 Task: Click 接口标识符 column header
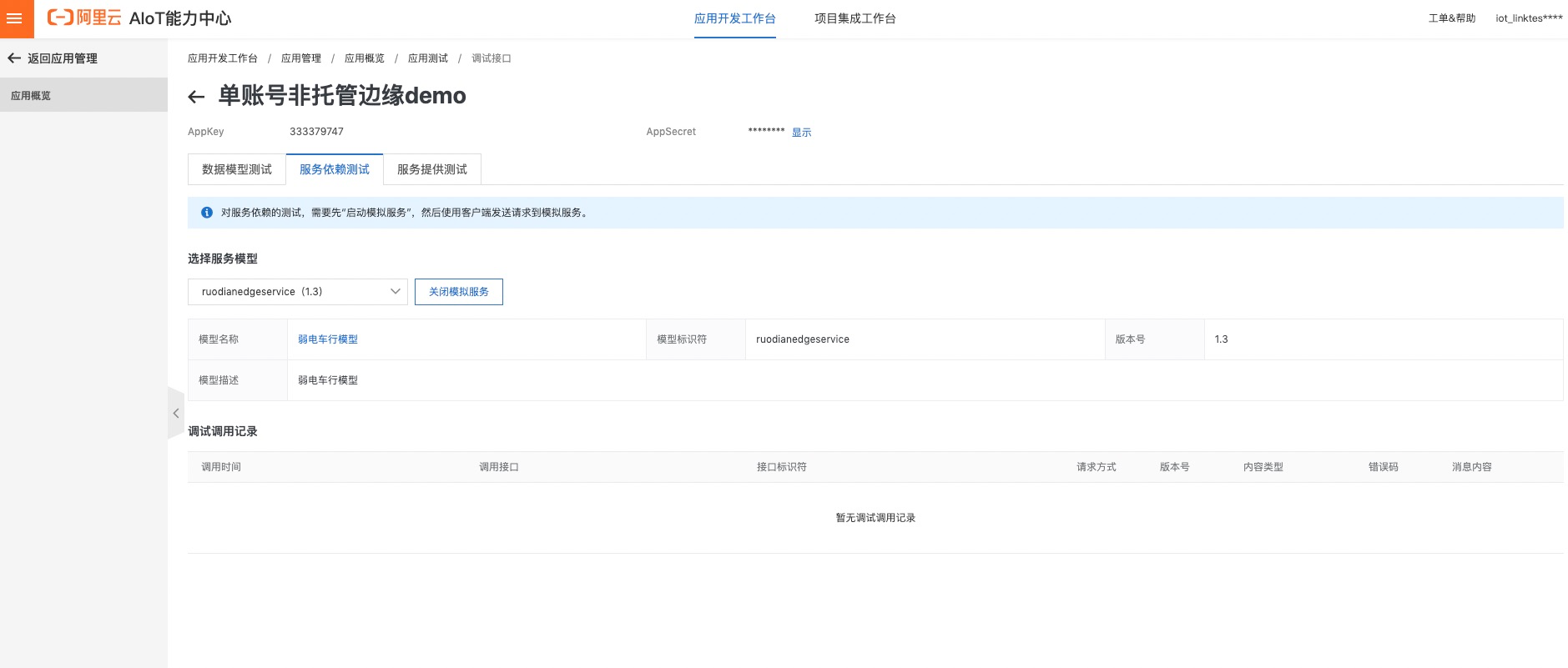point(782,467)
